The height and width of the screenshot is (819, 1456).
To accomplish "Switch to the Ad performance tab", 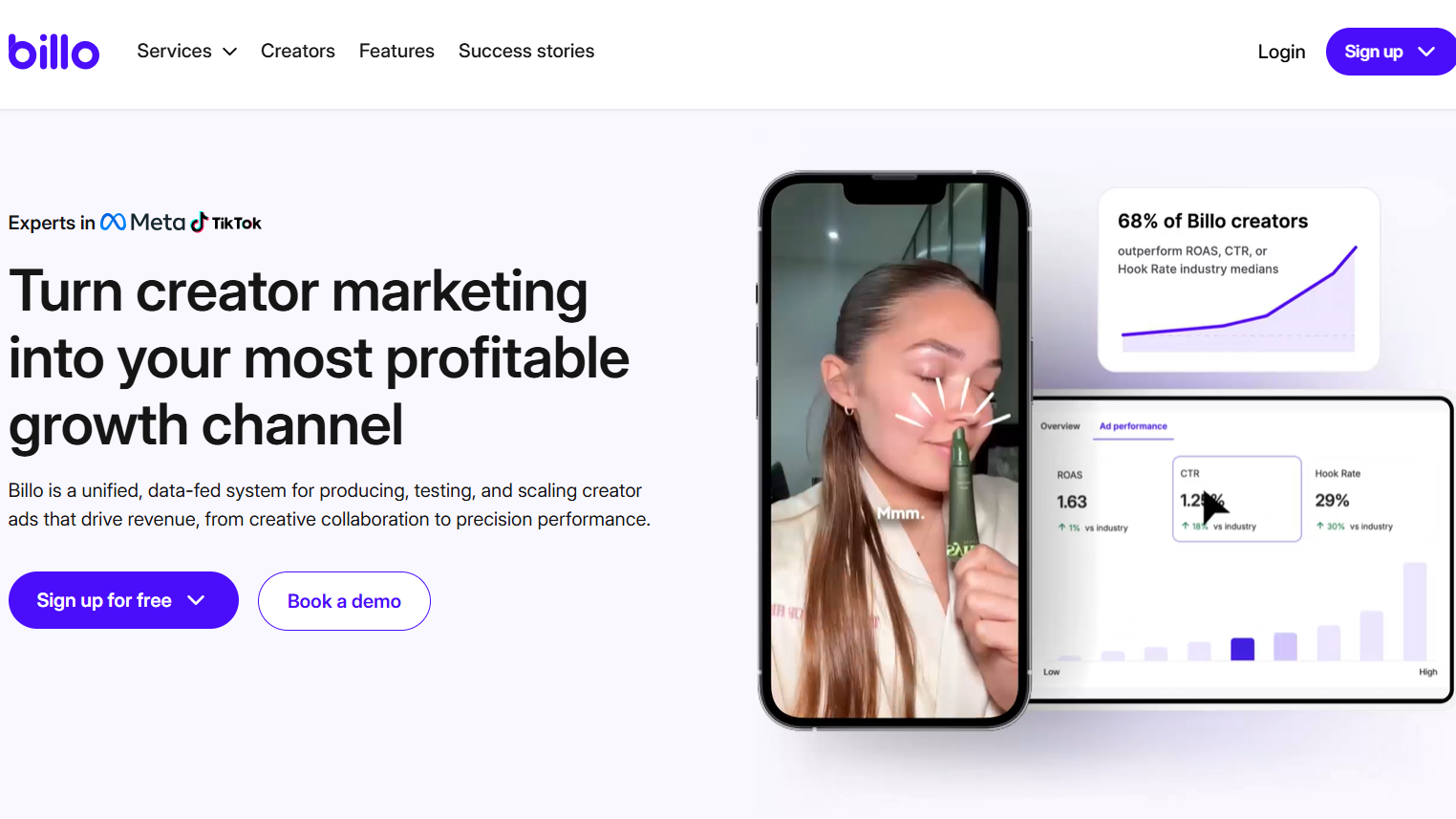I will [x=1133, y=426].
